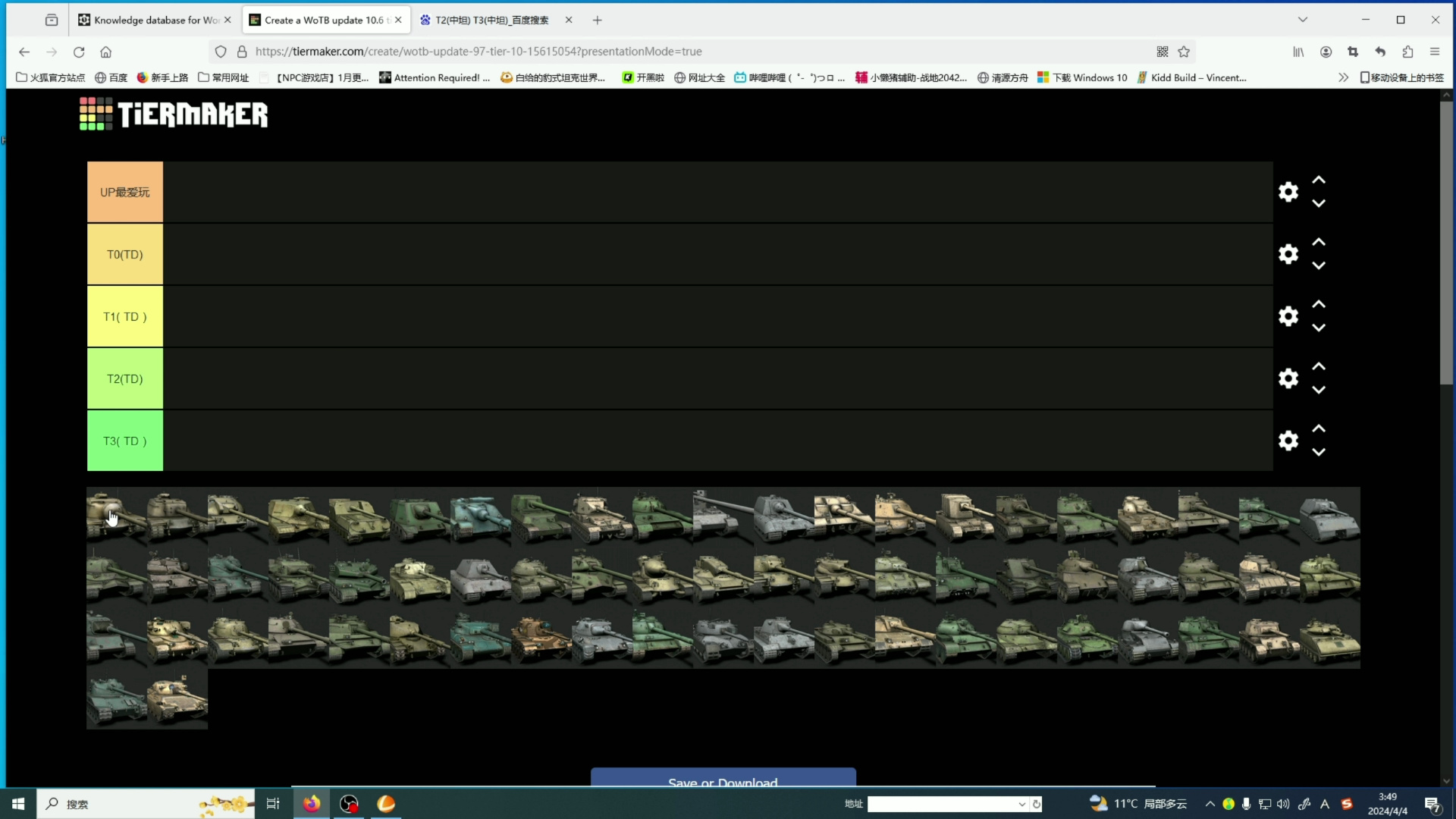Screen dimensions: 1456x819
Task: Show hidden system tray icons
Action: (x=1210, y=804)
